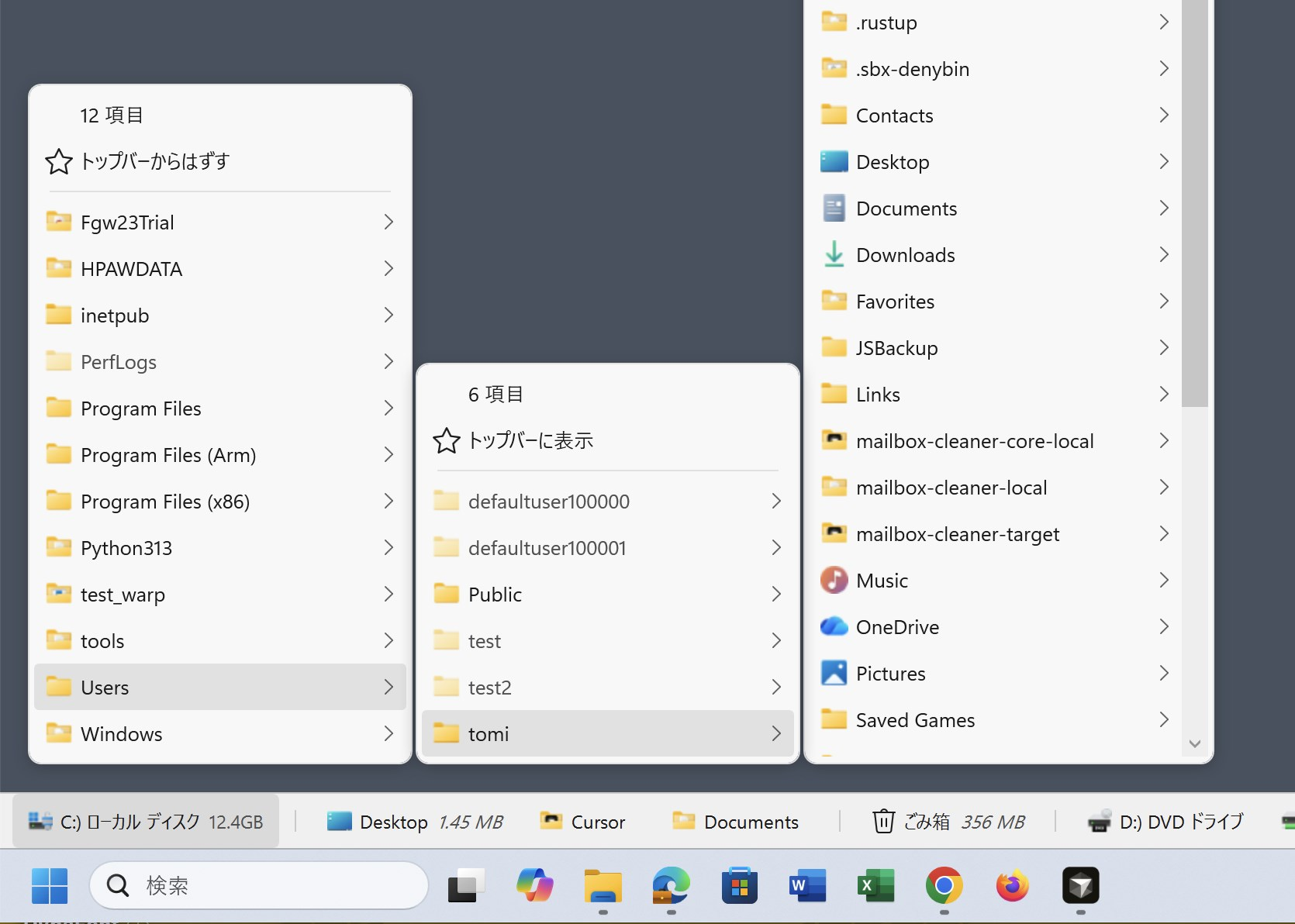Image resolution: width=1295 pixels, height=924 pixels.
Task: Click the OneDrive cloud icon
Action: 834,626
